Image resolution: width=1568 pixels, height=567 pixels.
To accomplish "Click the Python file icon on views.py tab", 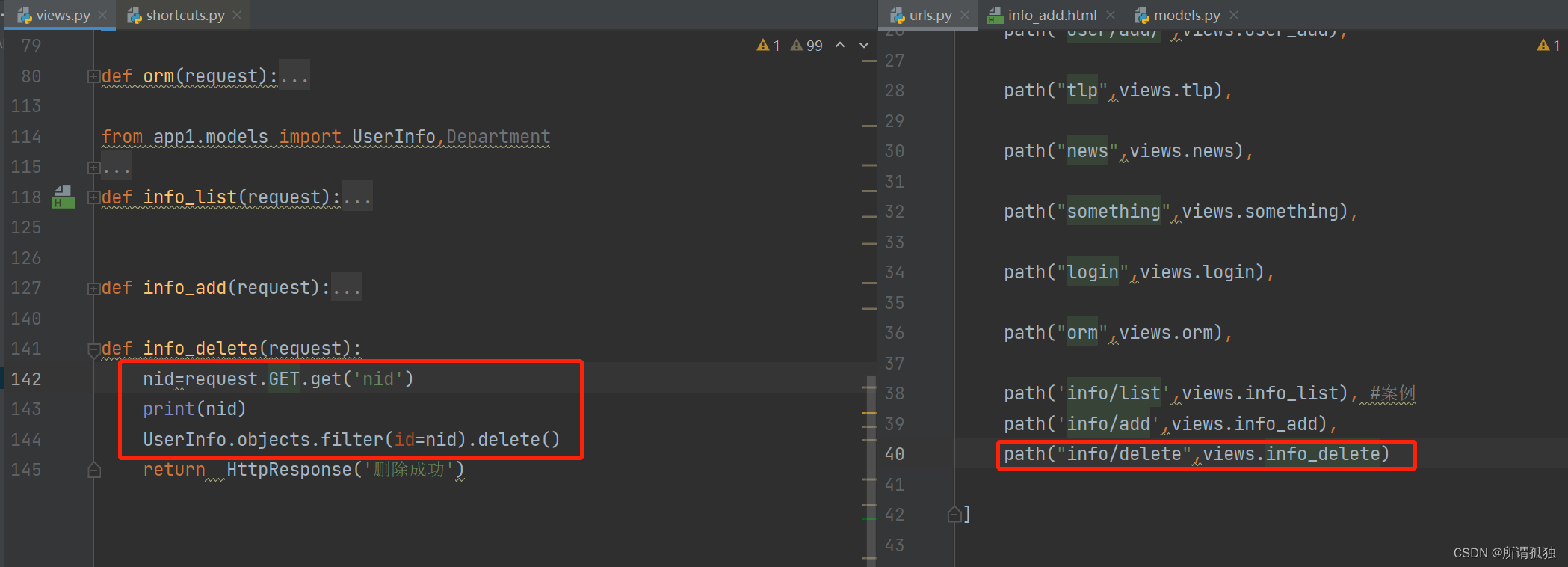I will tap(25, 15).
